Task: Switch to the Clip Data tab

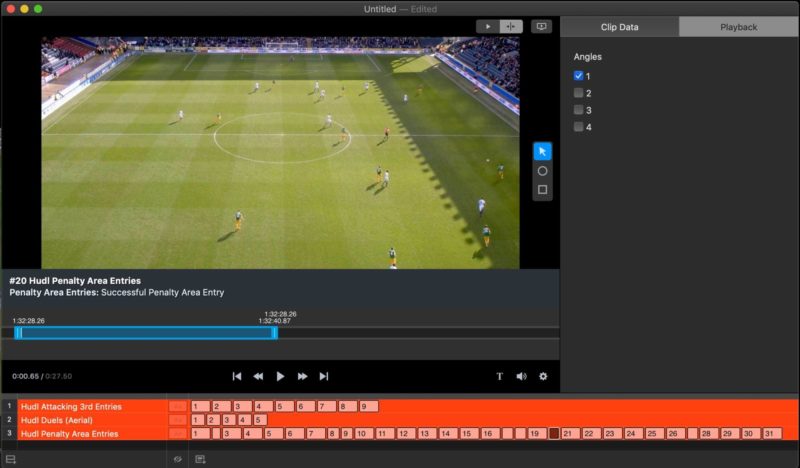Action: [x=619, y=27]
